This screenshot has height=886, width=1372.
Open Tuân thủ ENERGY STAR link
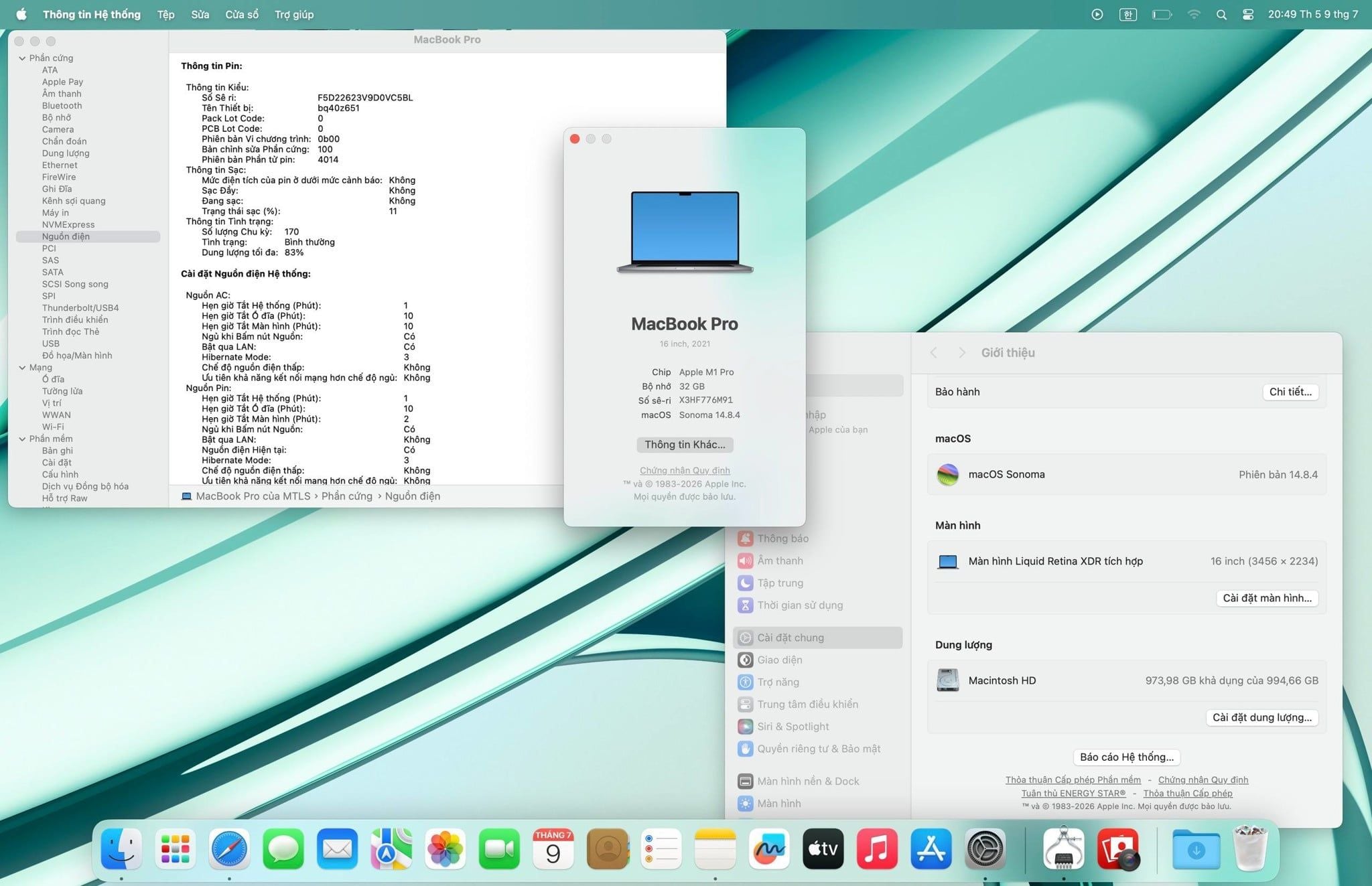tap(1073, 793)
